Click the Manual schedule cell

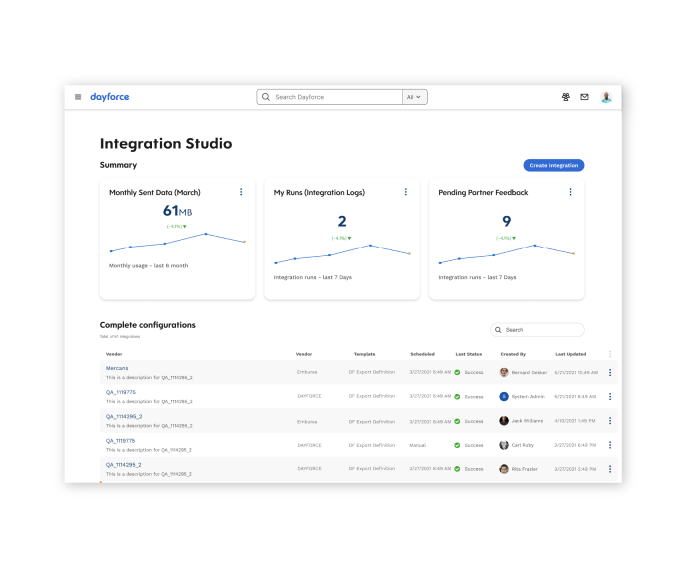click(418, 445)
